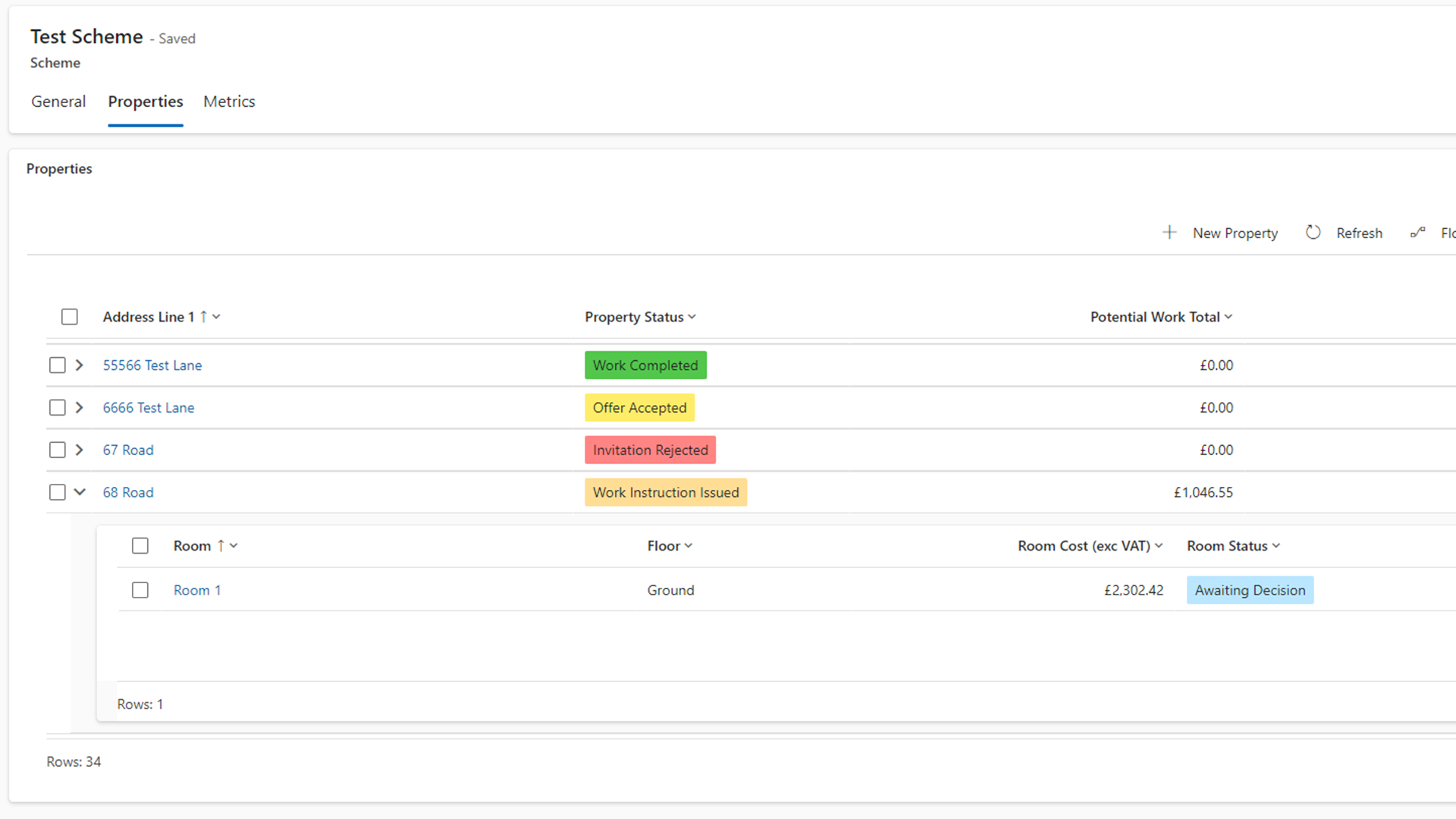Click the £1,046.55 potential work total

pos(1203,493)
